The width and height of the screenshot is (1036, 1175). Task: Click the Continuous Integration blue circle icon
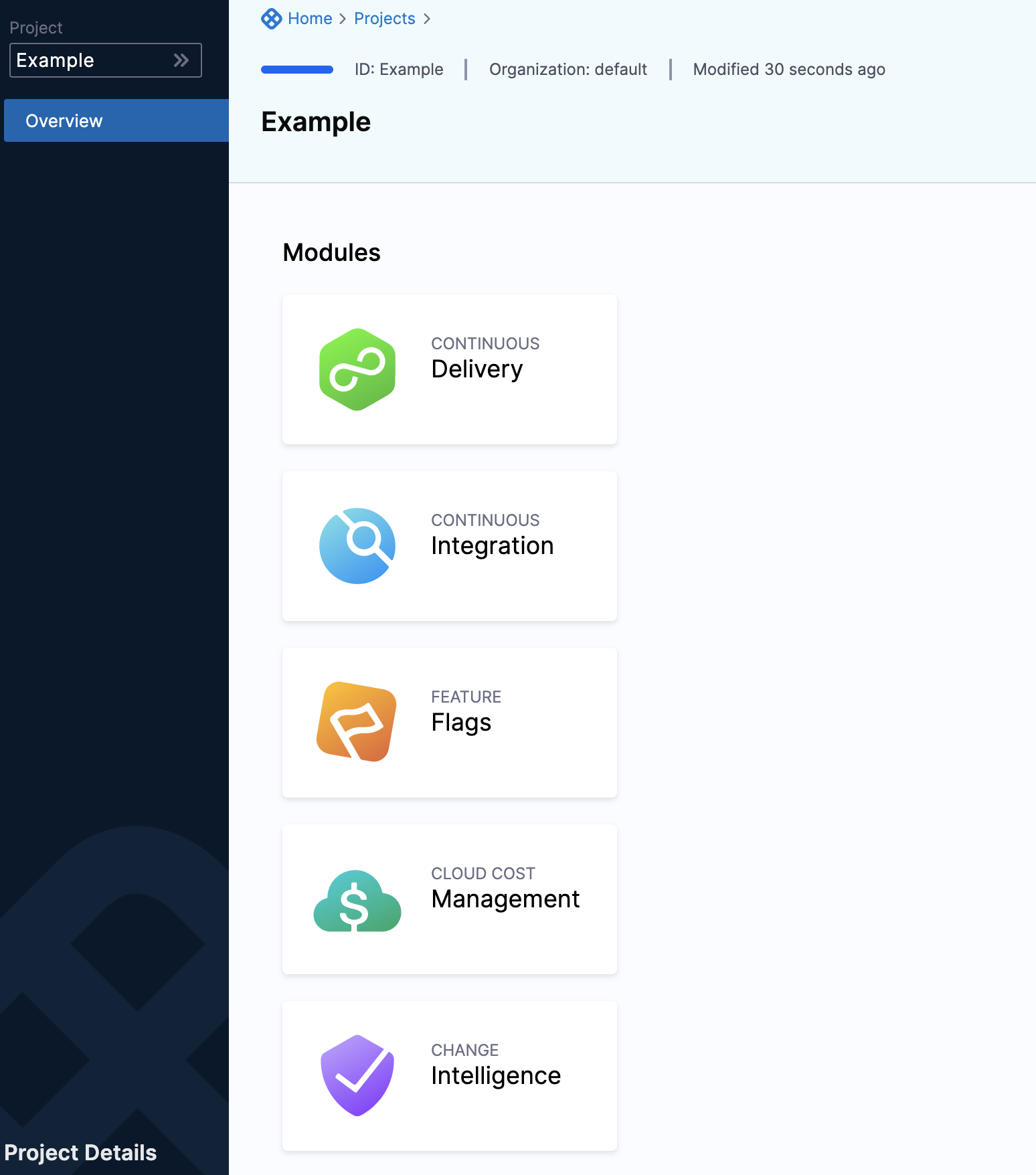coord(357,546)
